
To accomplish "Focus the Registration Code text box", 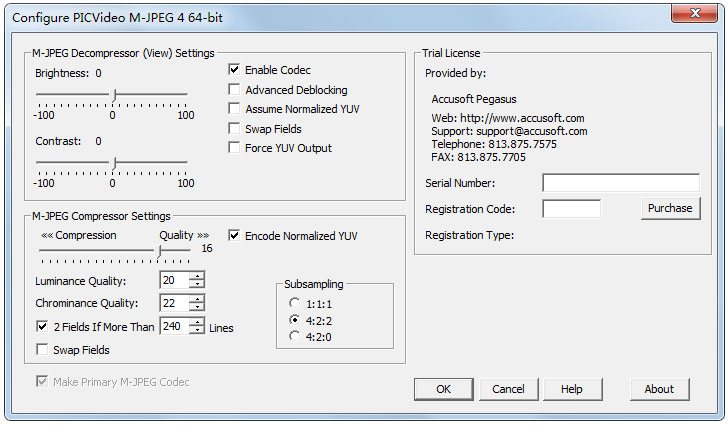I will point(571,209).
